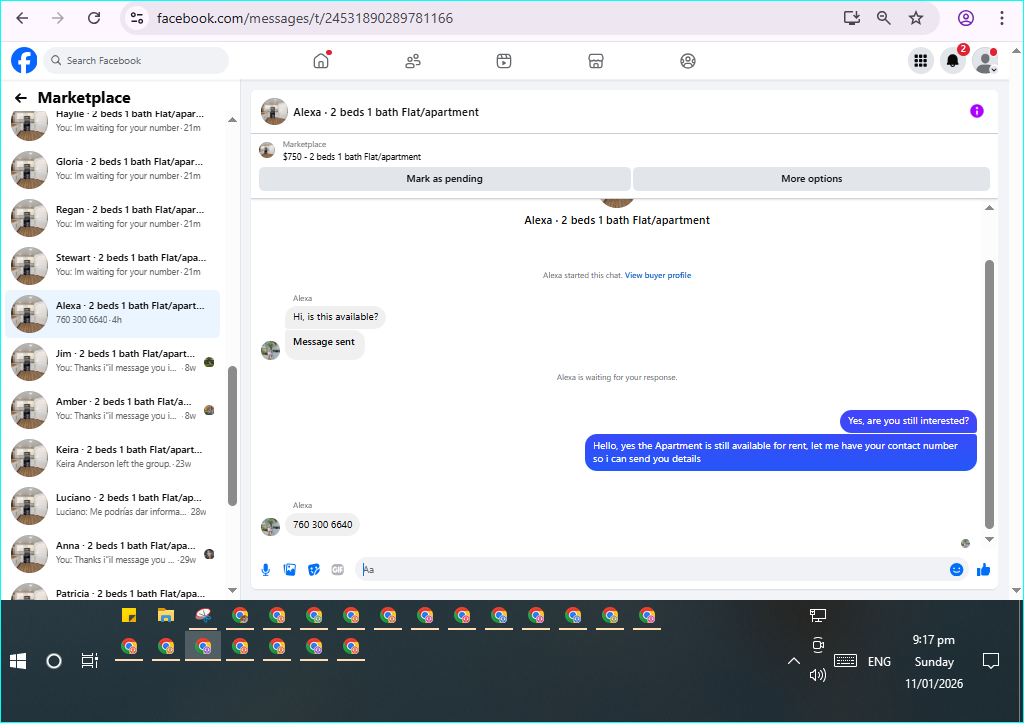This screenshot has height=723, width=1024.
Task: Open Stewart conversation in the list
Action: [x=113, y=265]
